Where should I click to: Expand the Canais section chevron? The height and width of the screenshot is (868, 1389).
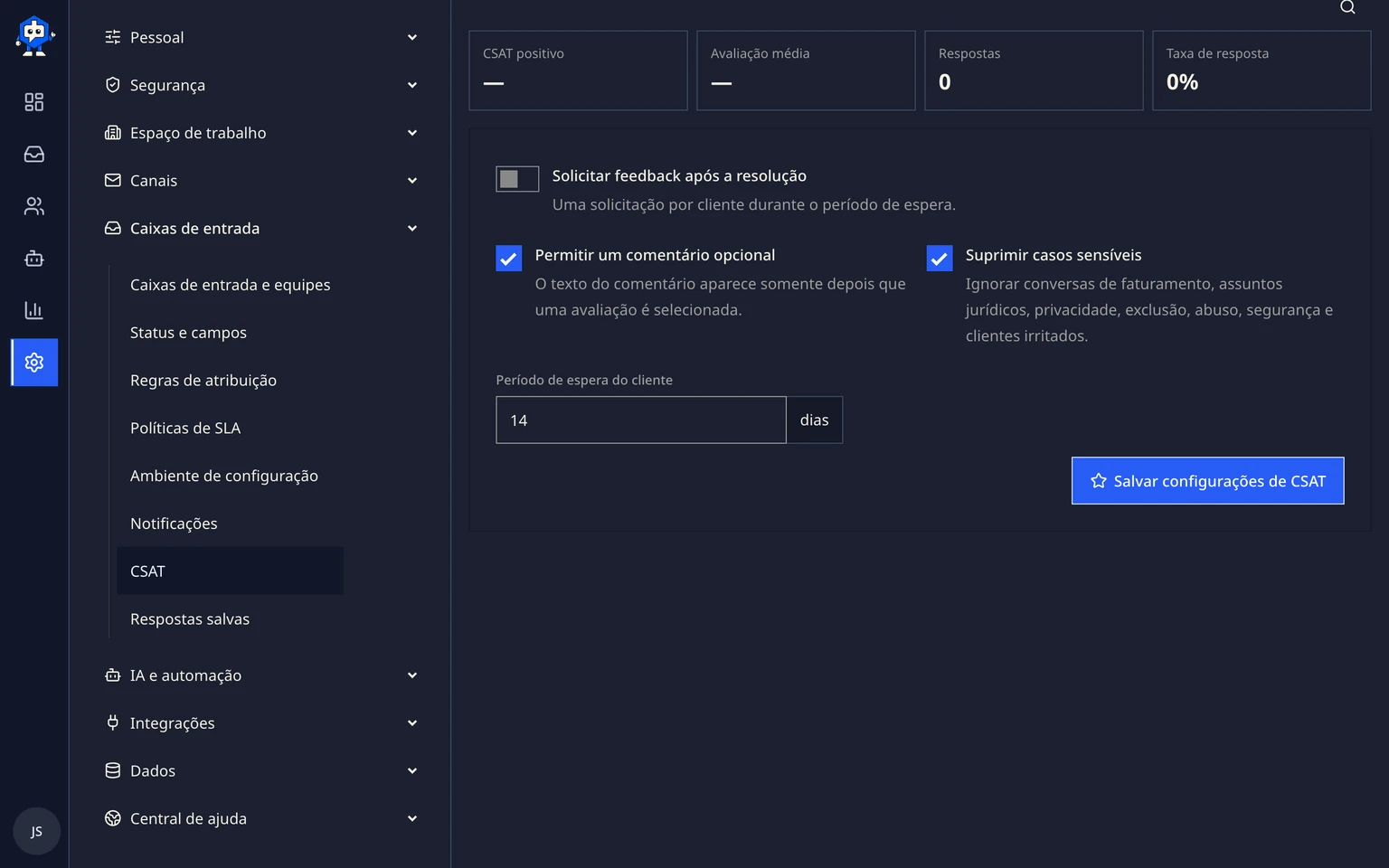coord(412,181)
